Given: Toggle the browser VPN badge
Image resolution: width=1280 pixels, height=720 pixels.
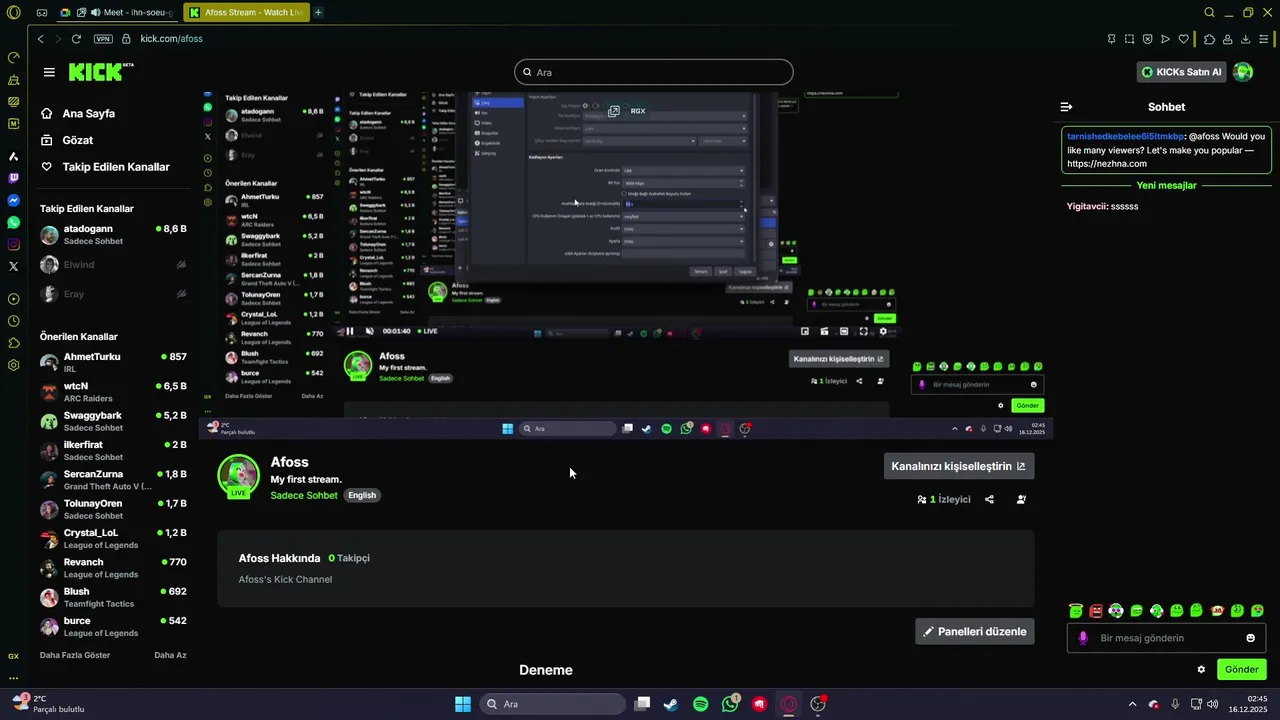Looking at the screenshot, I should click(x=103, y=39).
